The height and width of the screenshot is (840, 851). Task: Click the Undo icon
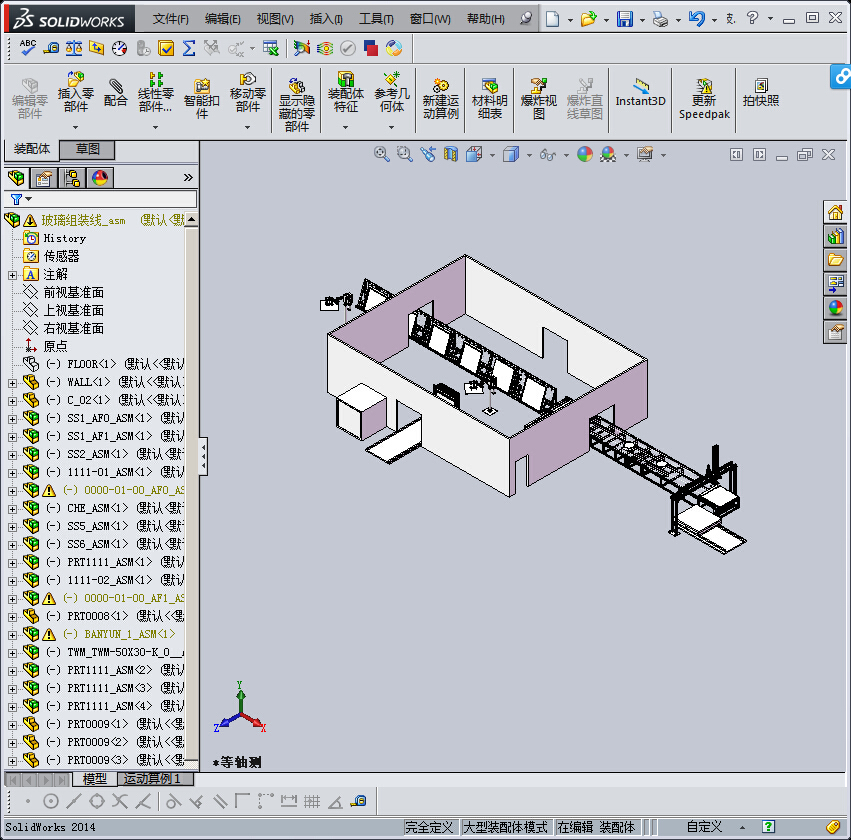(x=696, y=19)
